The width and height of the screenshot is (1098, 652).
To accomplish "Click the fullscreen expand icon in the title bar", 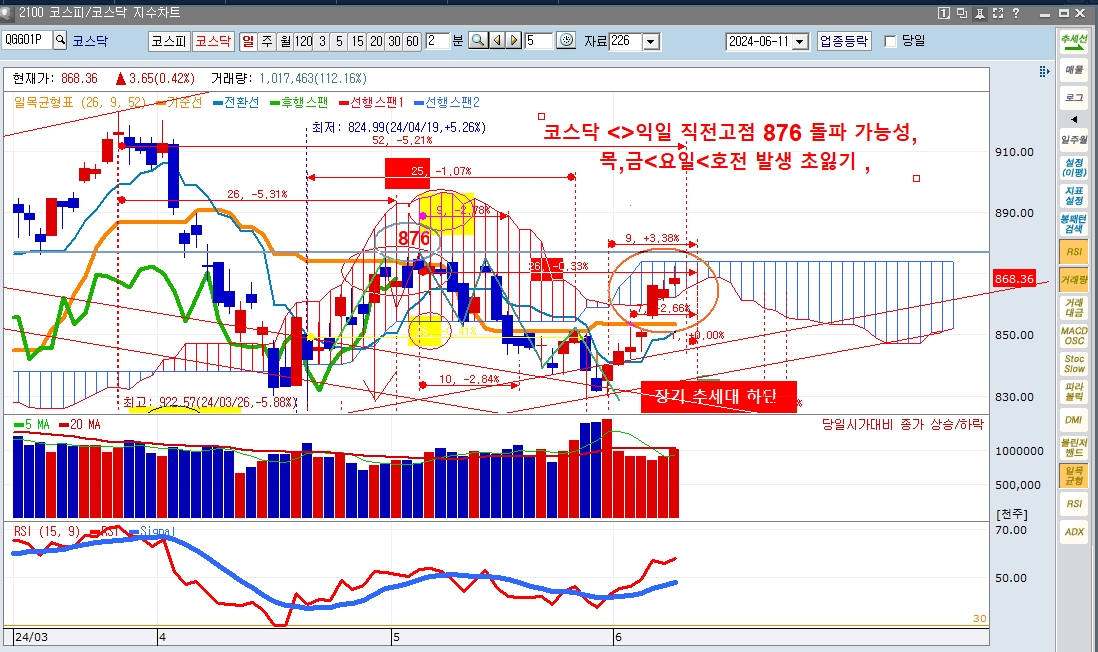I will [998, 13].
